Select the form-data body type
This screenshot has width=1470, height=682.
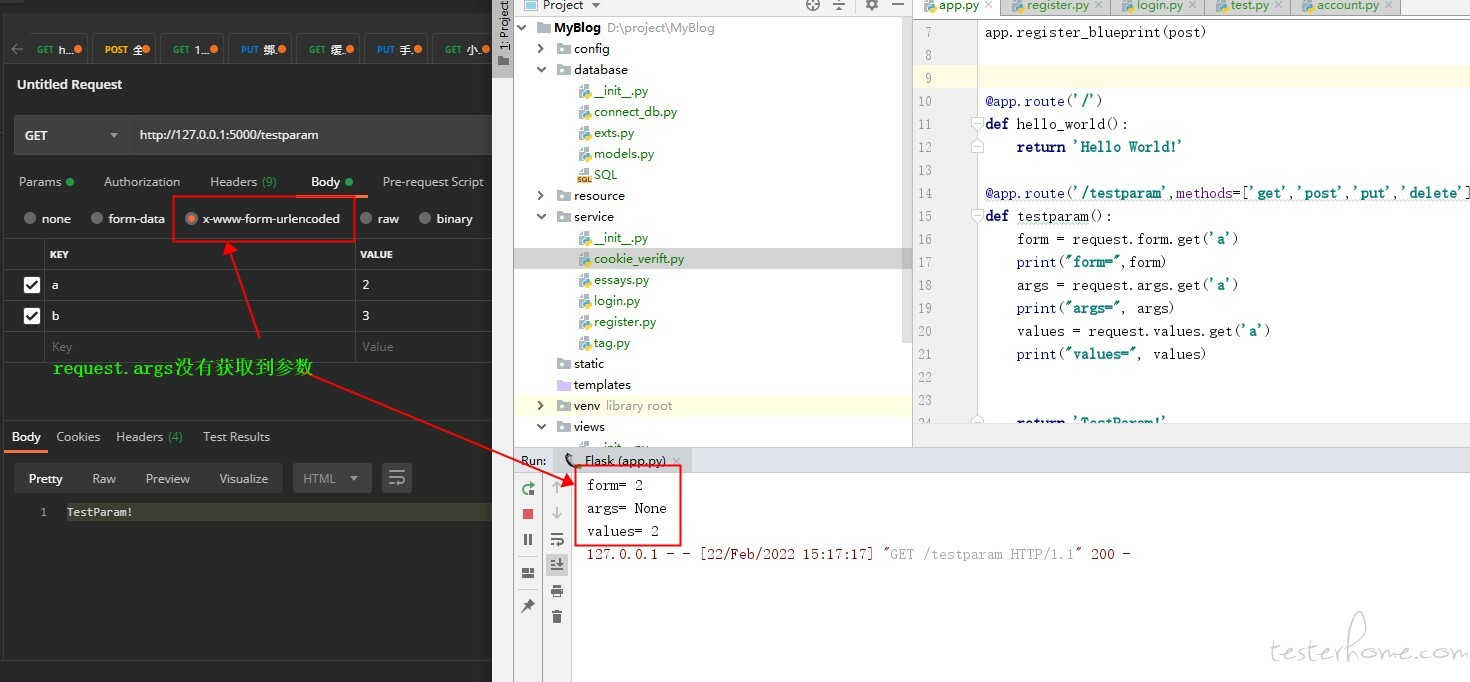click(128, 218)
